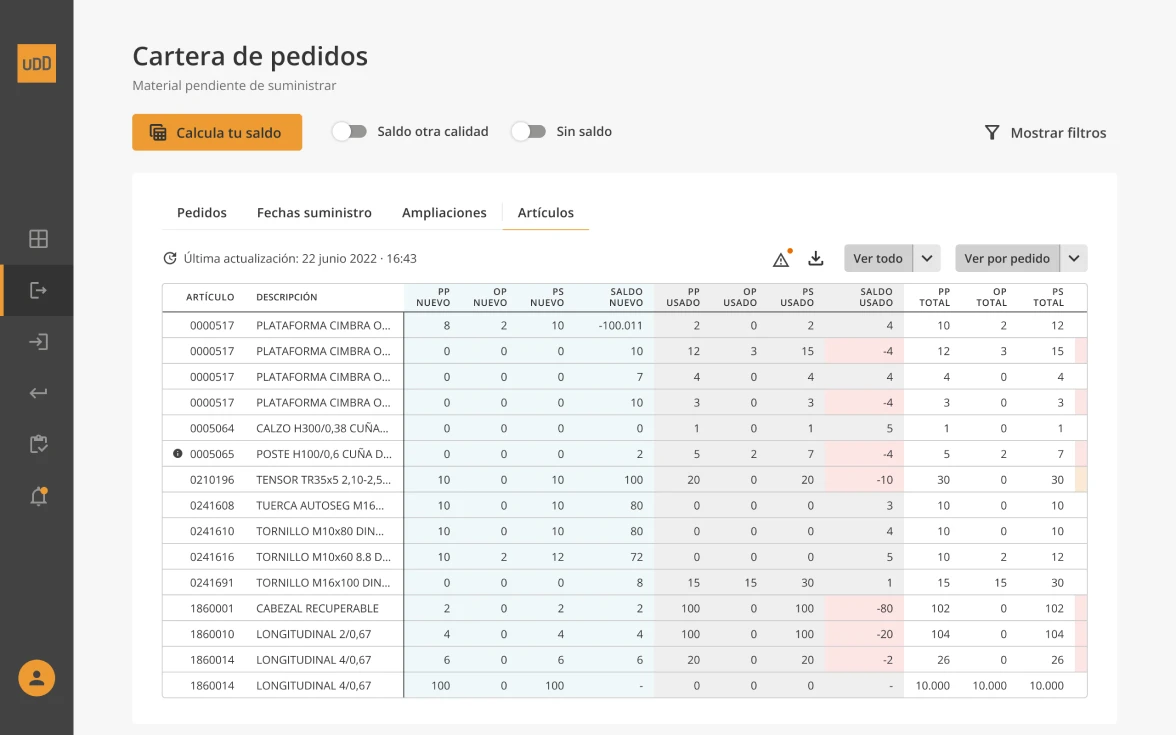
Task: Click the Última actualización timestamp text
Action: (300, 258)
